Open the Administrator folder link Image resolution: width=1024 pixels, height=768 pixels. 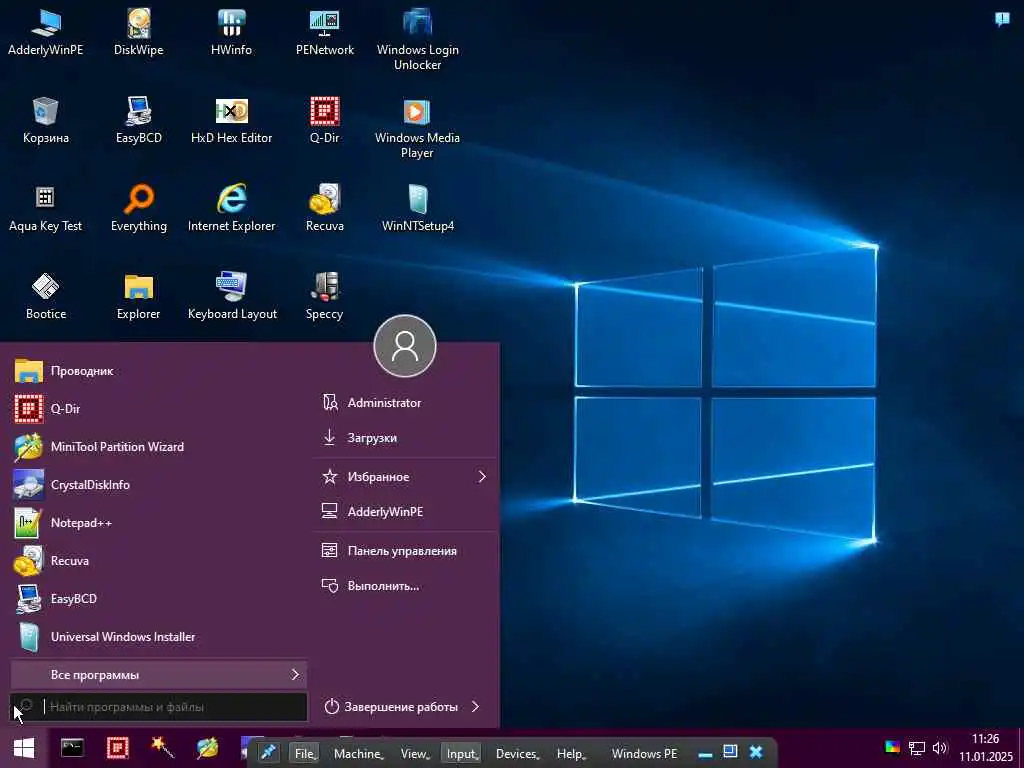click(x=406, y=403)
